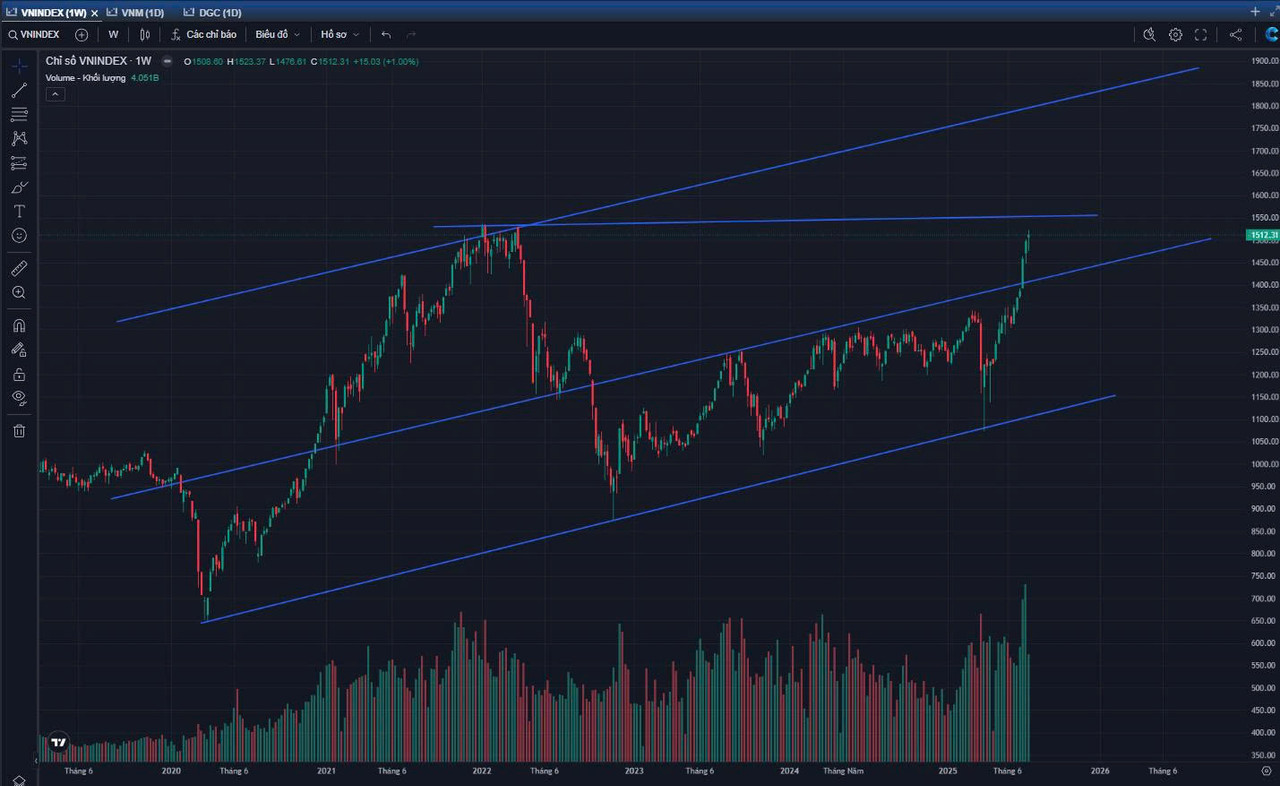Viewport: 1280px width, 786px height.
Task: Open the bottom-left hexagon tool icon
Action: click(18, 779)
